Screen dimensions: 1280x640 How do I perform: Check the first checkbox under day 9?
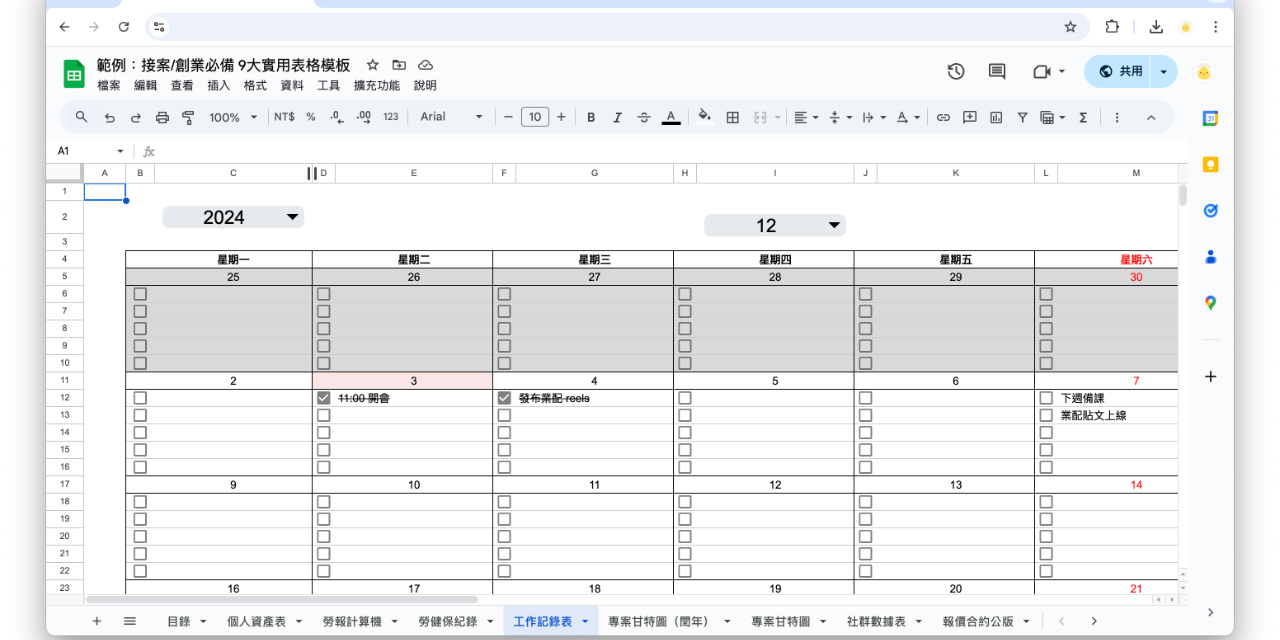[x=140, y=502]
